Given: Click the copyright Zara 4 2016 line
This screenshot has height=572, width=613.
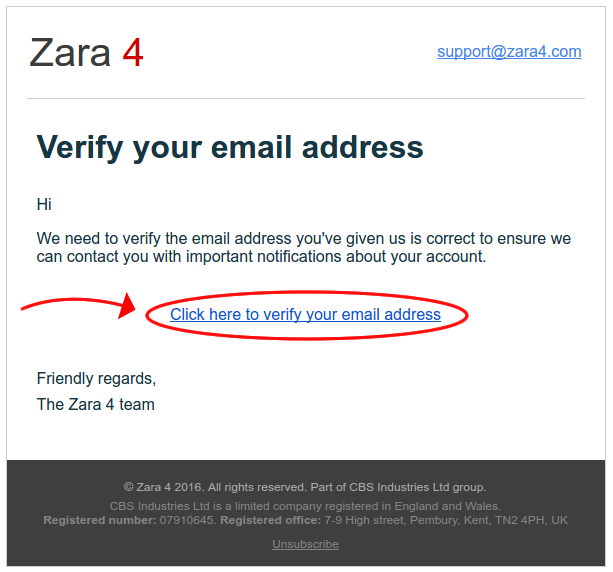Looking at the screenshot, I should click(305, 487).
